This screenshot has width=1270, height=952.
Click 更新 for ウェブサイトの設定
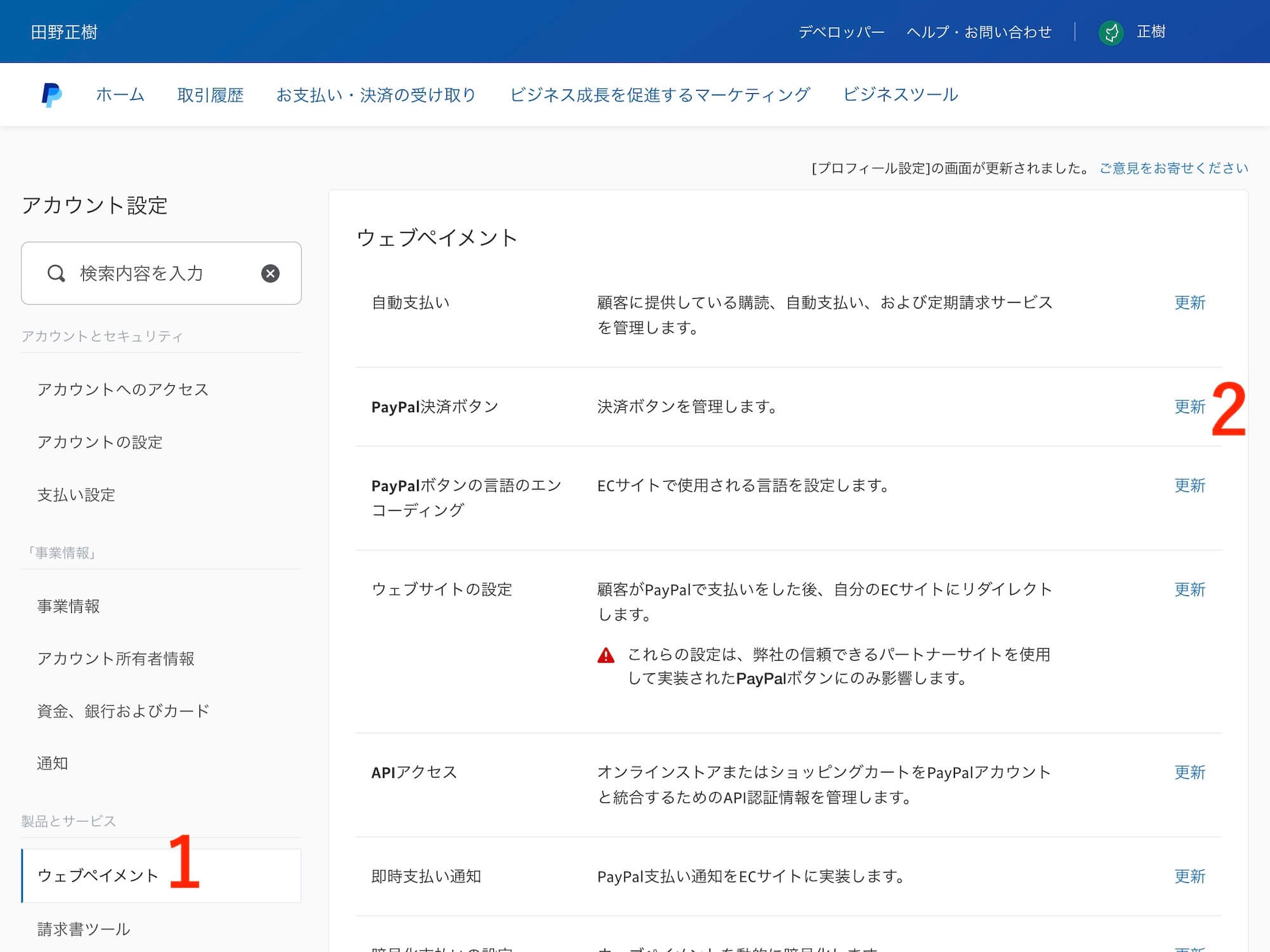point(1190,590)
